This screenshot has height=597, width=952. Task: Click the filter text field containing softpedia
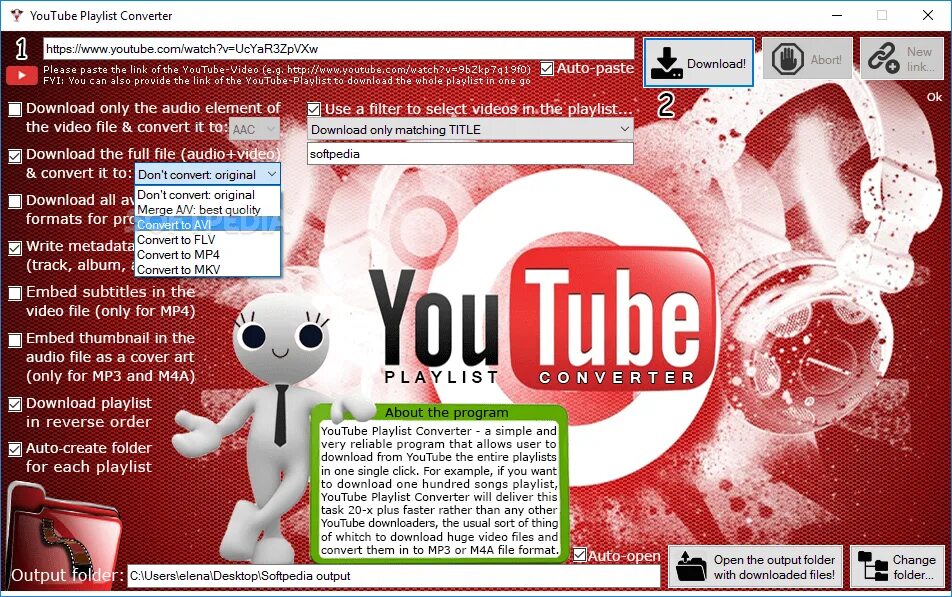(x=471, y=154)
